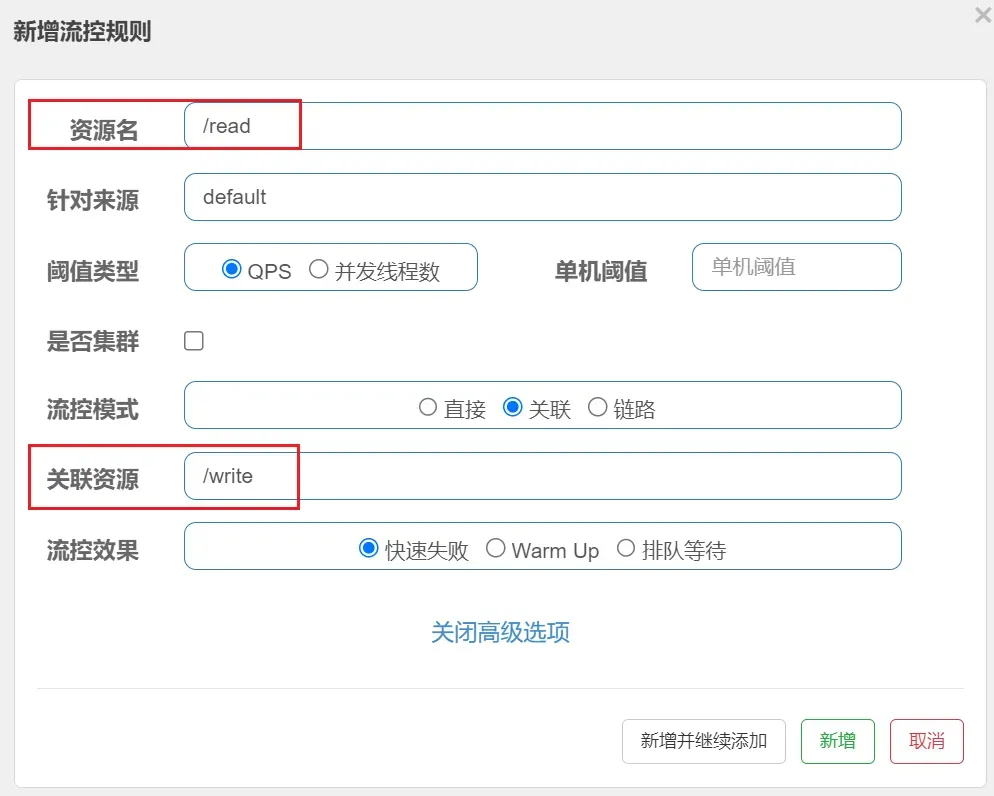This screenshot has height=796, width=994.
Task: Toggle the 是否集群 checkbox
Action: pyautogui.click(x=194, y=341)
